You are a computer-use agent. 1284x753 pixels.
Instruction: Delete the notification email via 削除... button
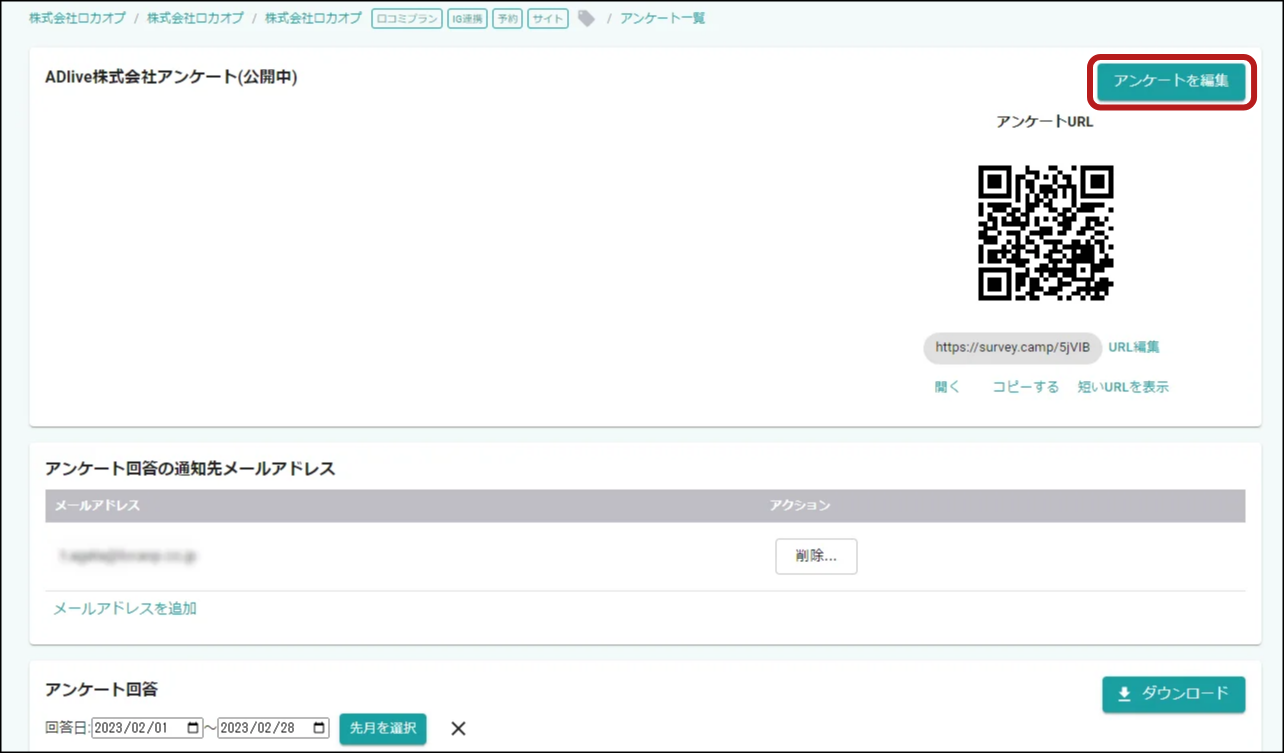click(x=816, y=557)
